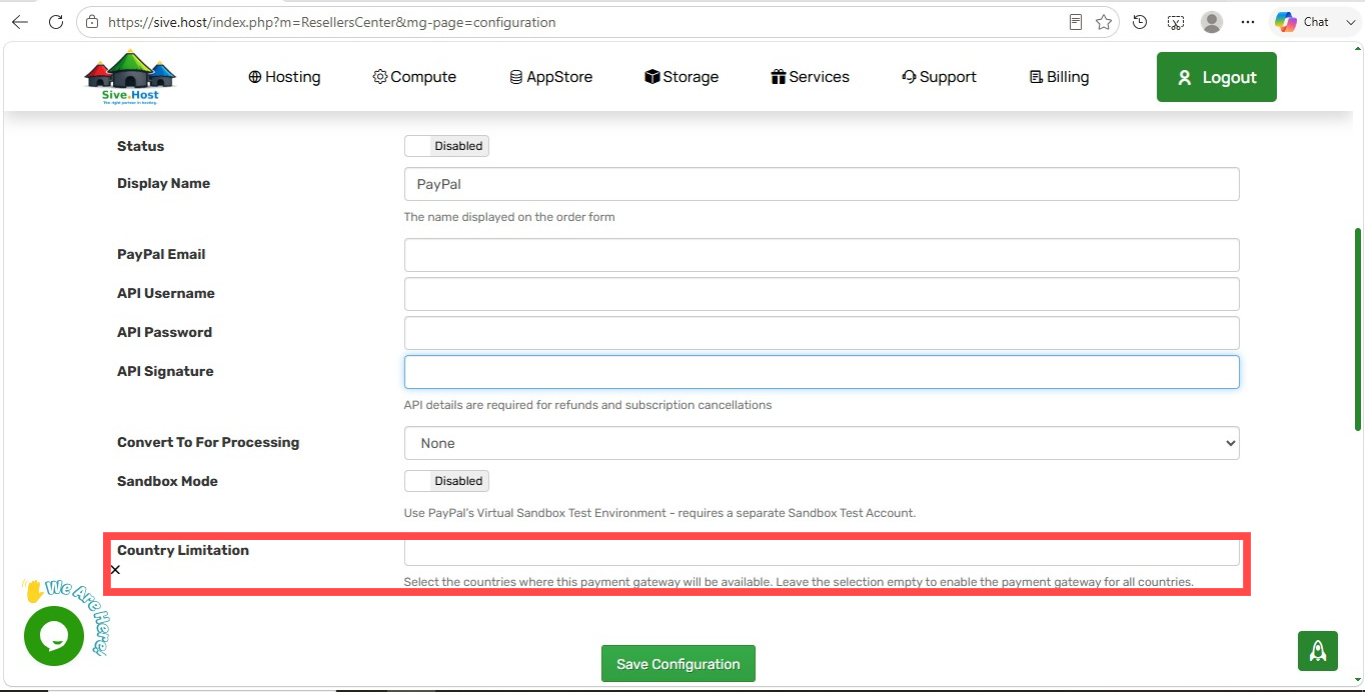The image size is (1365, 692).
Task: Click the browser extension icon next to history
Action: point(1176,22)
